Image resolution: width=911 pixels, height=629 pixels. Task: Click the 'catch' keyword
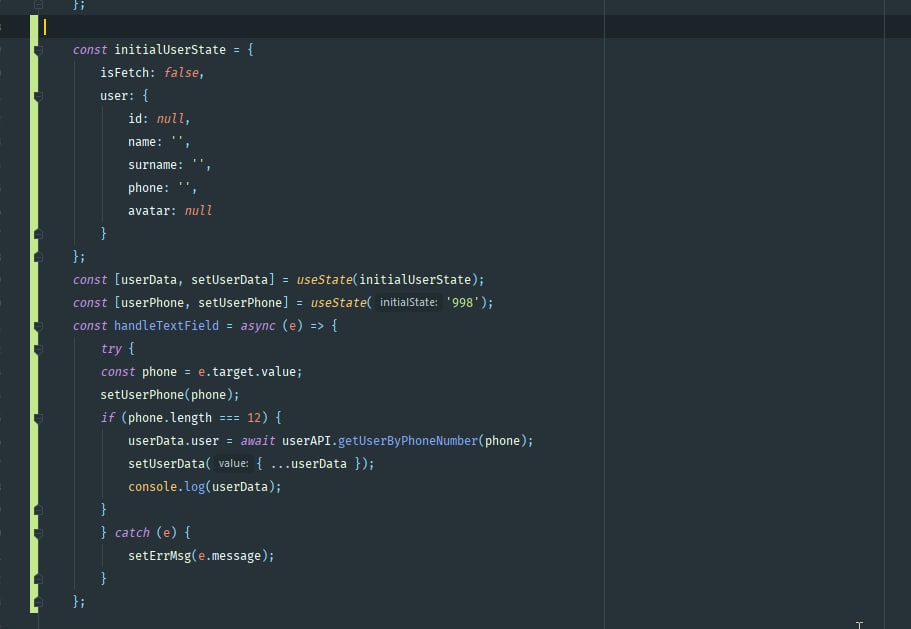[132, 533]
